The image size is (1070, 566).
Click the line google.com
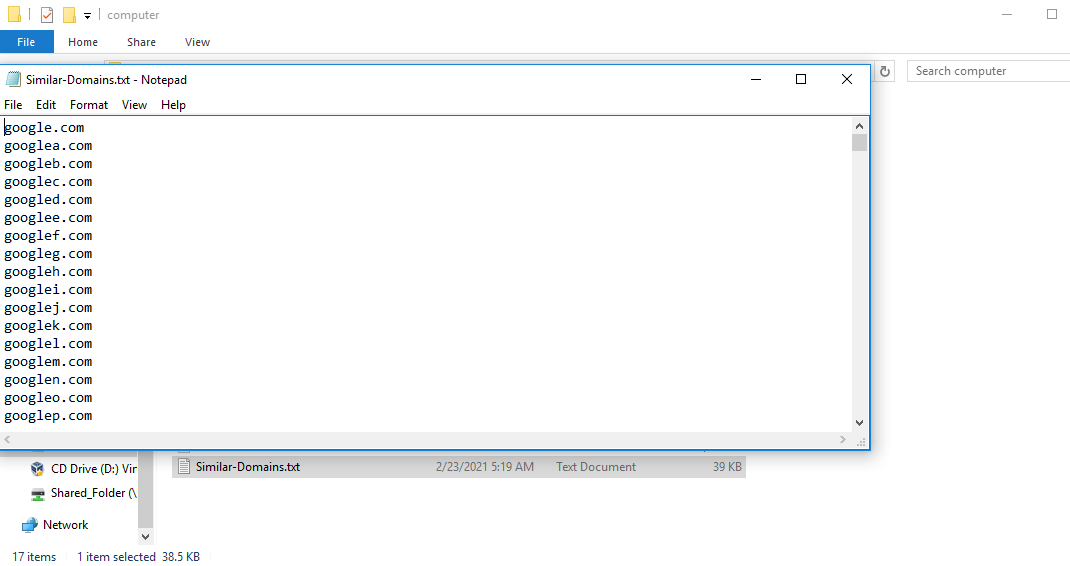[x=44, y=128]
